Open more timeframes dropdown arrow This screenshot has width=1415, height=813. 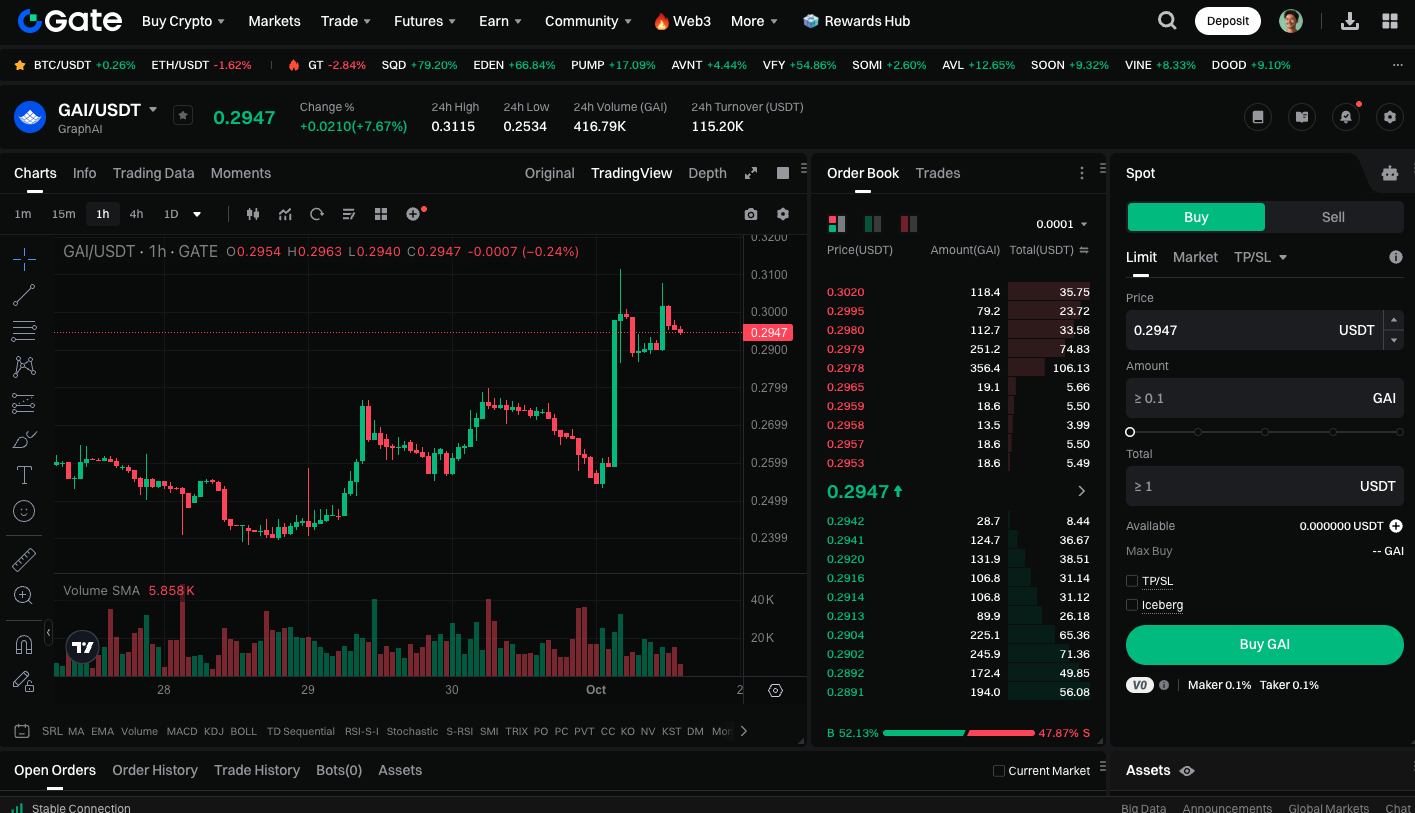pyautogui.click(x=197, y=214)
